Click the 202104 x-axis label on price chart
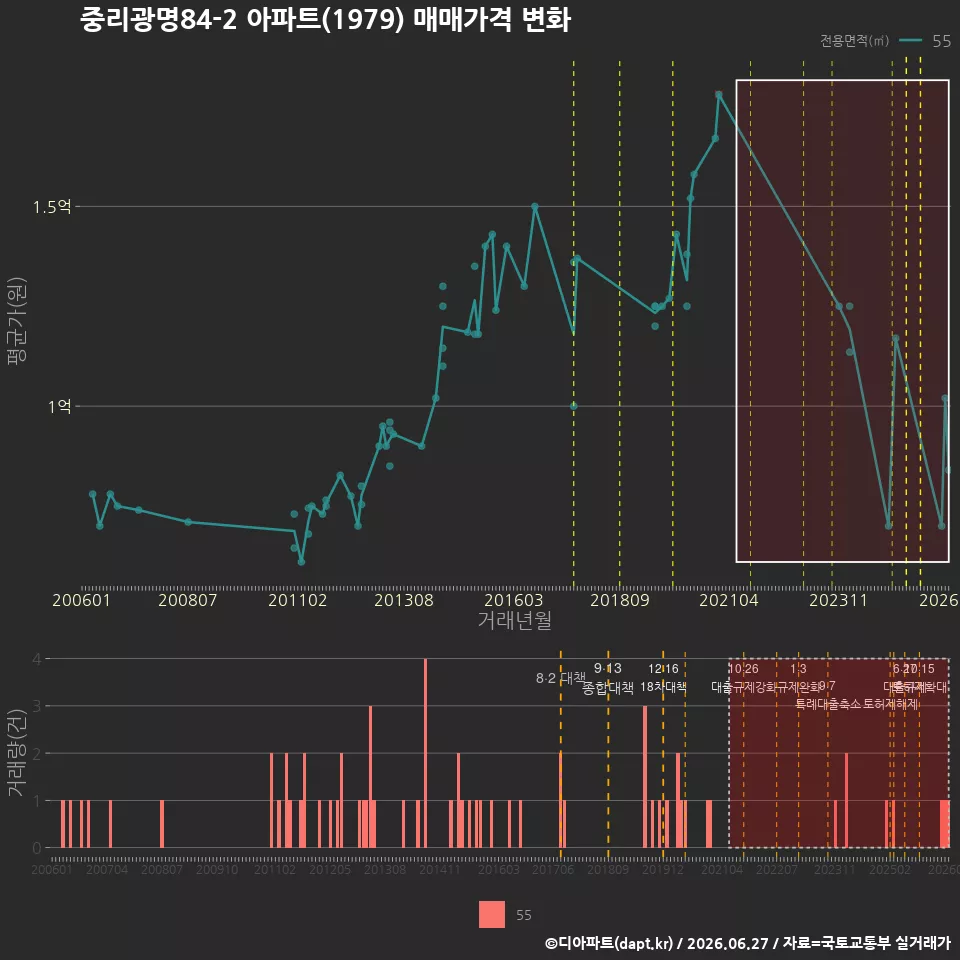The height and width of the screenshot is (960, 960). (729, 600)
